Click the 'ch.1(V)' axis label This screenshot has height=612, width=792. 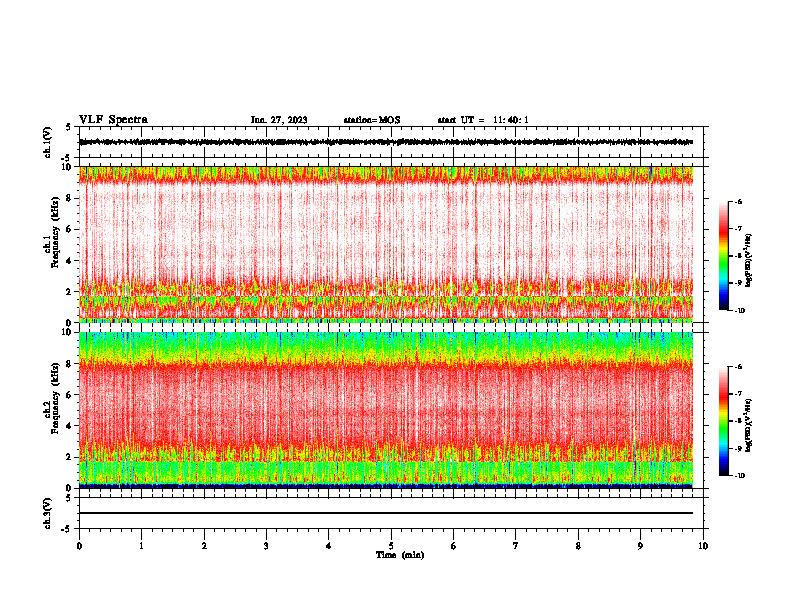click(x=48, y=142)
